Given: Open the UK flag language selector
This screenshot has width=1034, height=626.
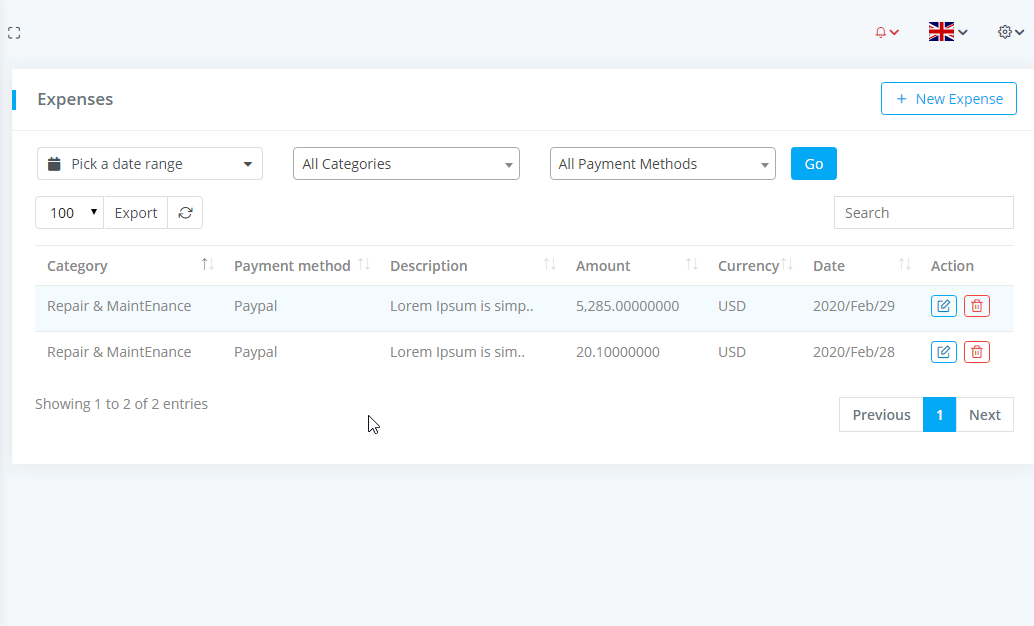Looking at the screenshot, I should click(x=947, y=32).
